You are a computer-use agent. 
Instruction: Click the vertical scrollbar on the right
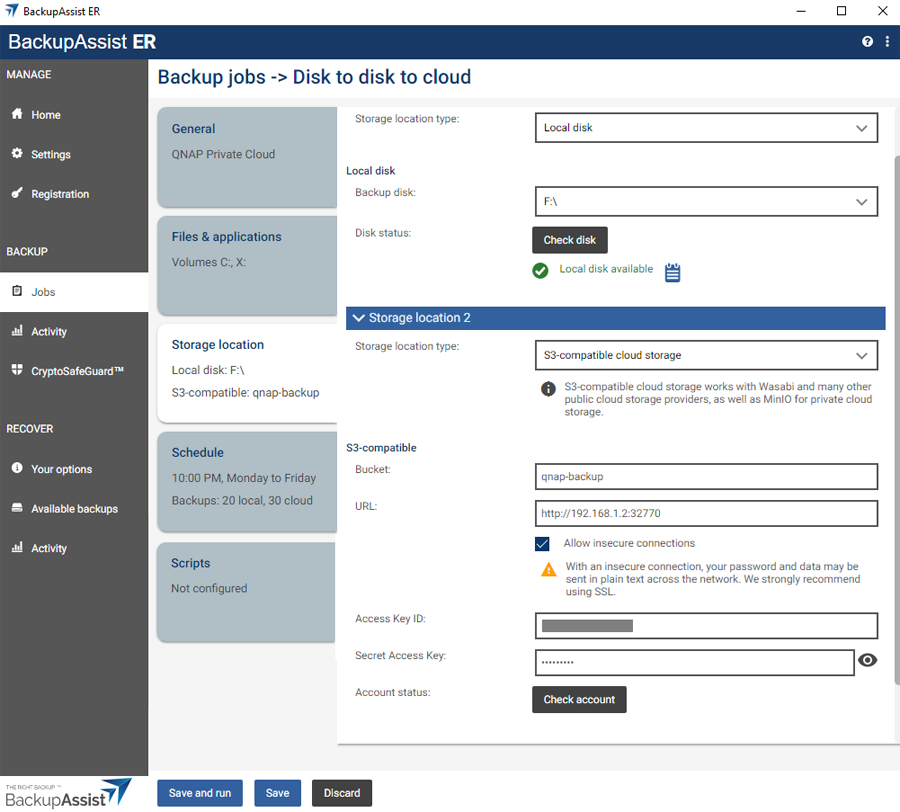coord(897,419)
